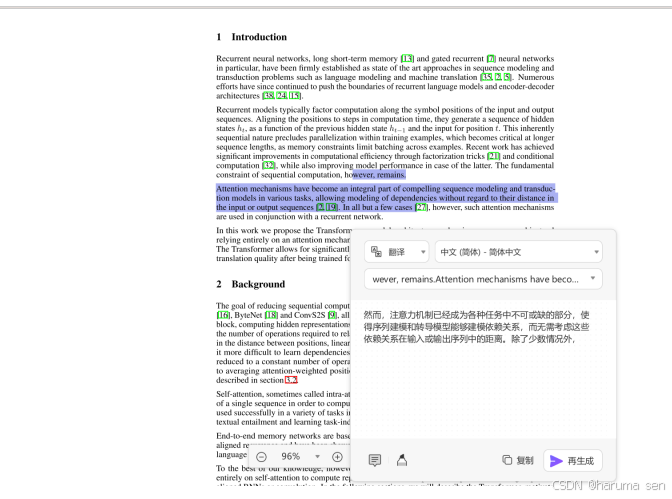Click citation link [13]
This screenshot has width=672, height=499.
[407, 59]
